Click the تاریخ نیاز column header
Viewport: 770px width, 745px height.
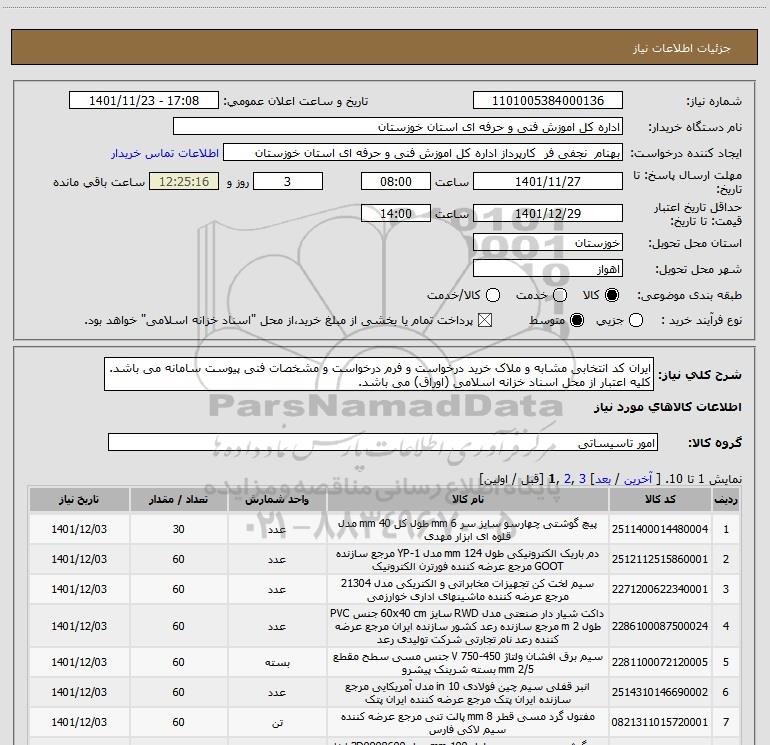coord(79,499)
